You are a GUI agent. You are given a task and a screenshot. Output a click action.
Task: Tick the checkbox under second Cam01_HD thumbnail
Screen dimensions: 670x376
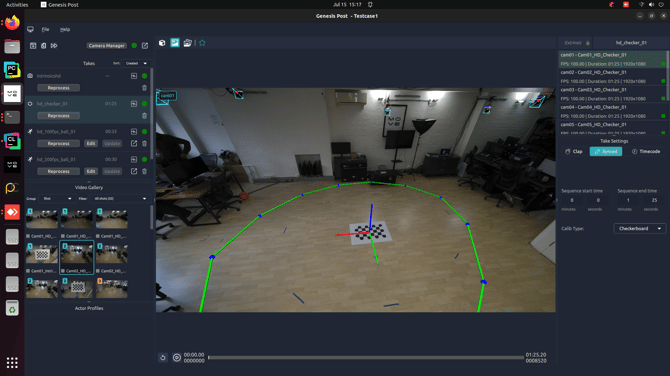tap(63, 236)
